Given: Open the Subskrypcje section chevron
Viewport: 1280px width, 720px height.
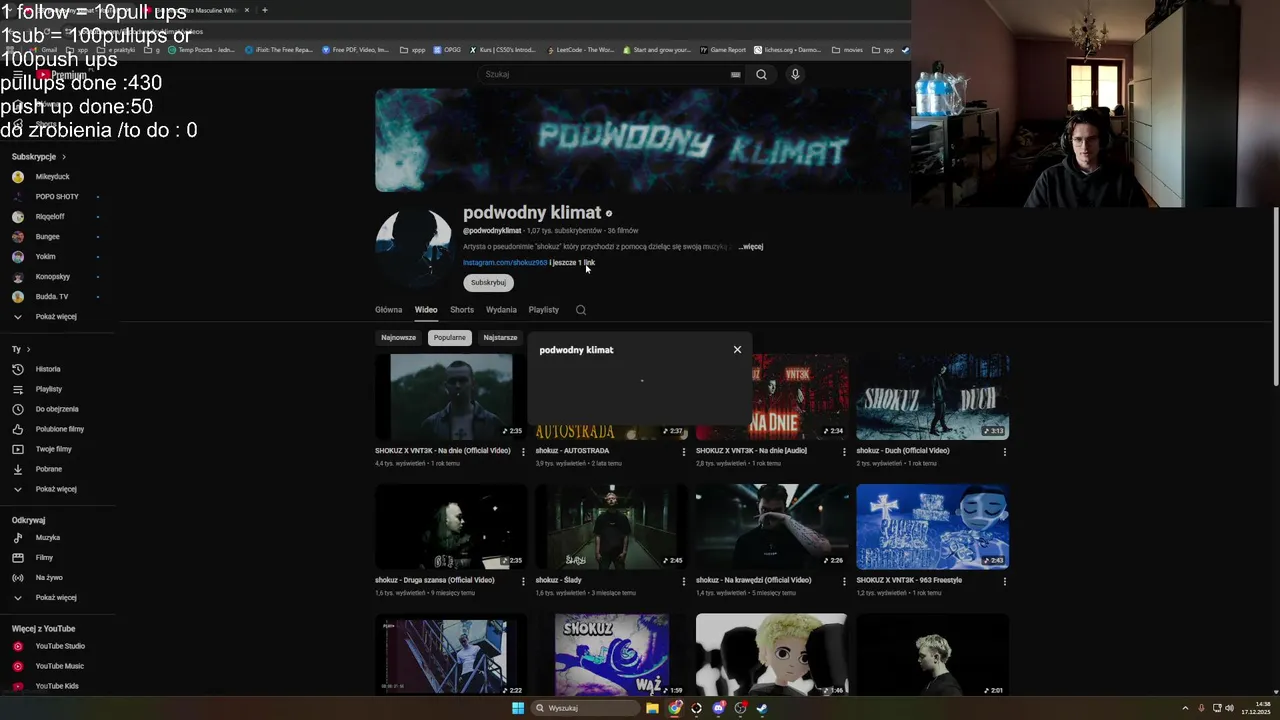Looking at the screenshot, I should (x=64, y=157).
